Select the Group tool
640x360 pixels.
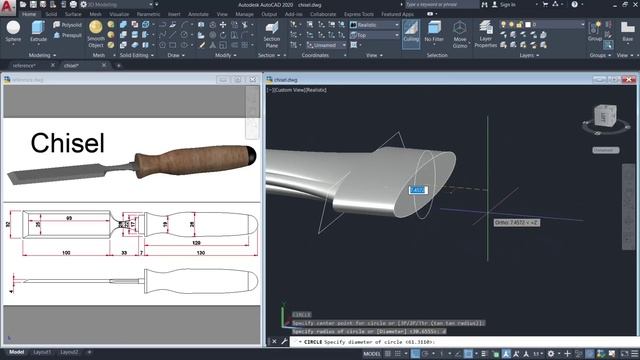click(x=595, y=32)
